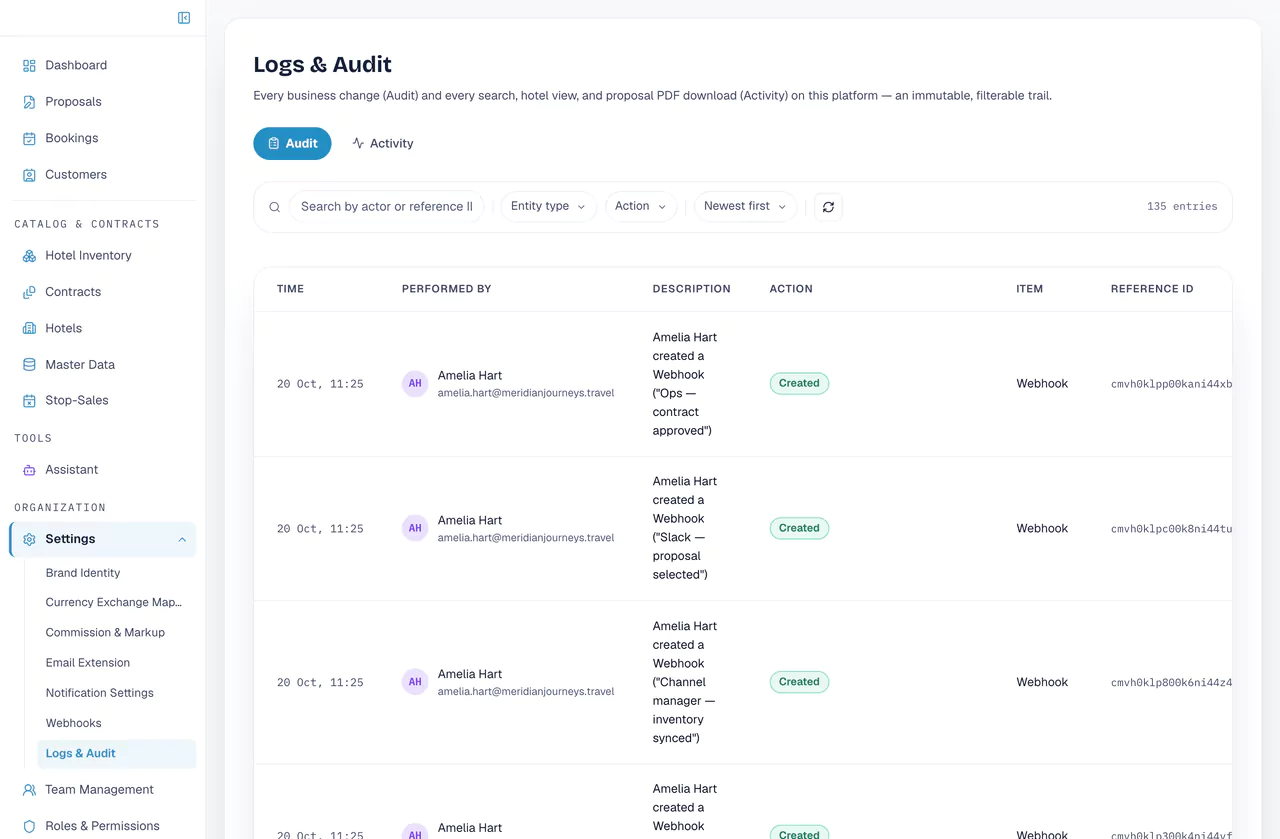Open the Webhooks settings page
The height and width of the screenshot is (839, 1280).
(x=74, y=722)
